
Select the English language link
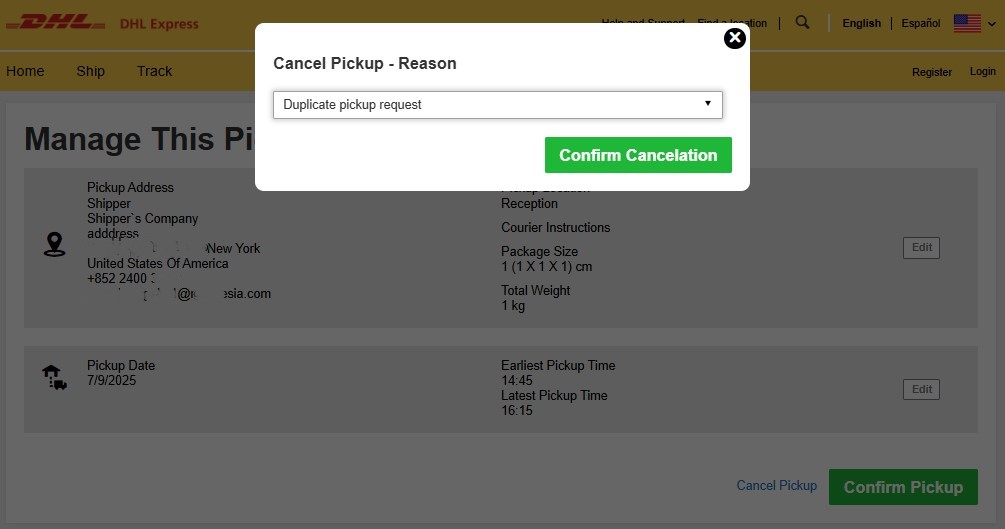click(861, 23)
